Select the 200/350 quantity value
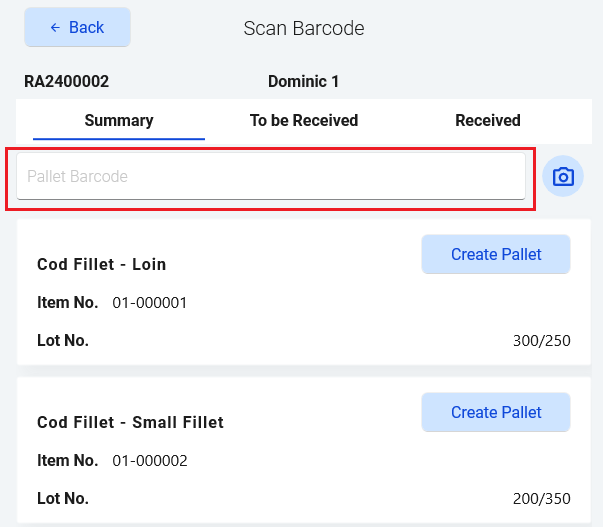603x527 pixels. click(541, 499)
